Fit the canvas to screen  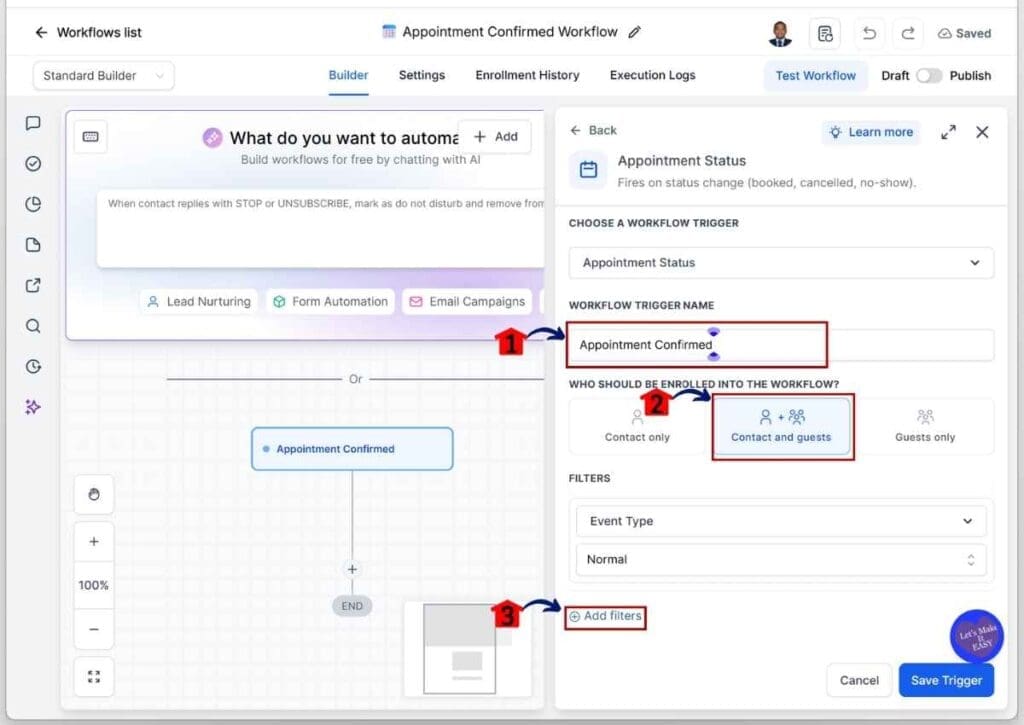tap(94, 677)
